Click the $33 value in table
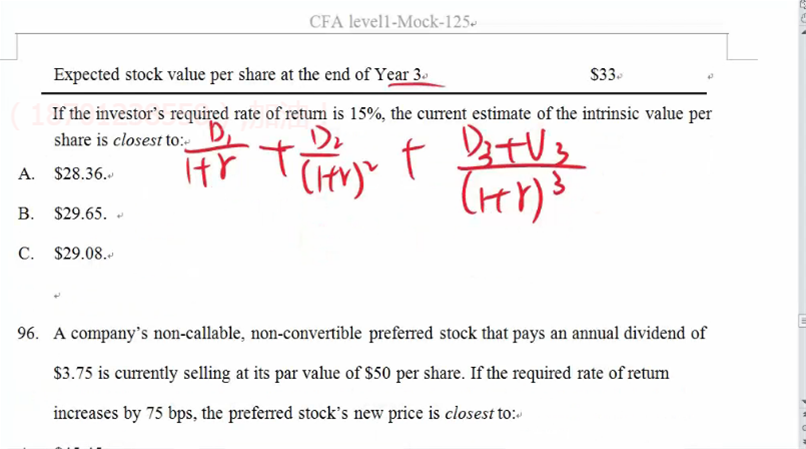Viewport: 806px width, 449px height. 603,75
